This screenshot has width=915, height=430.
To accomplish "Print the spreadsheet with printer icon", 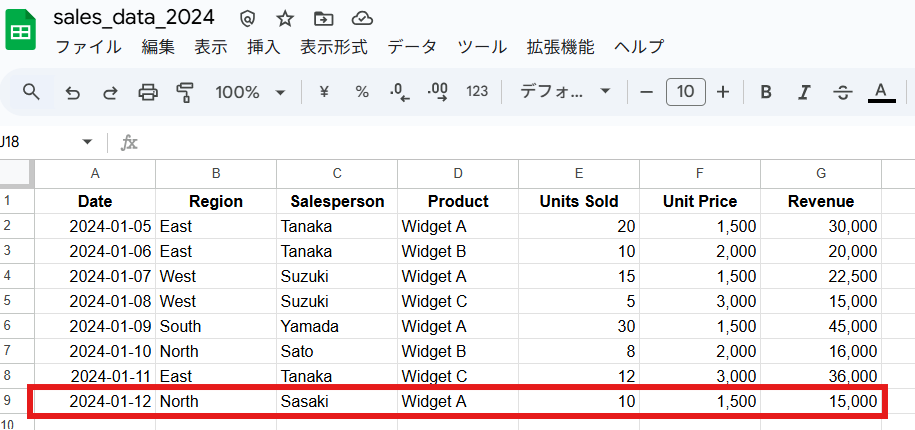I will pos(148,92).
